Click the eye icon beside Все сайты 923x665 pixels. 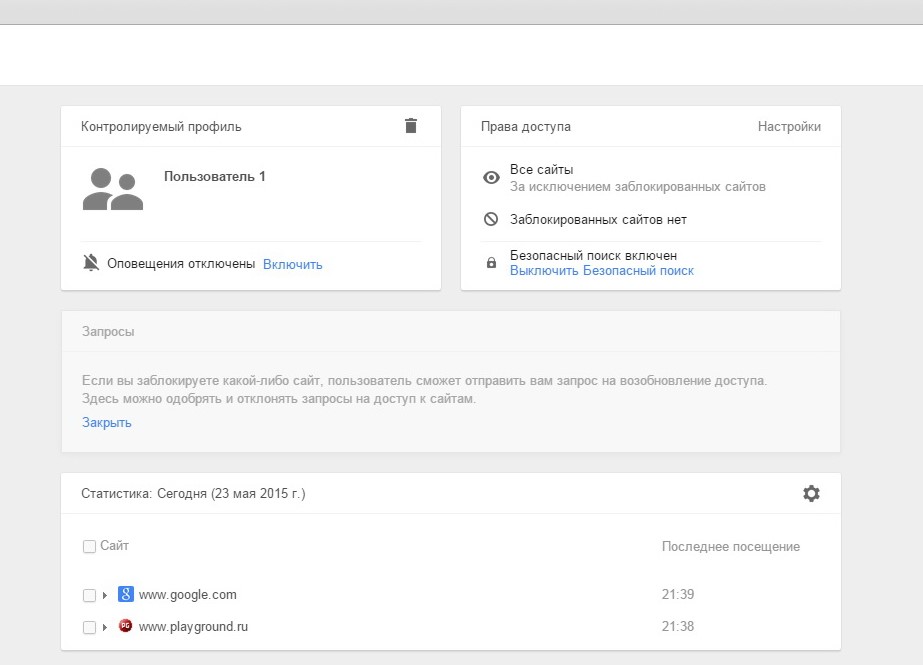tap(491, 177)
